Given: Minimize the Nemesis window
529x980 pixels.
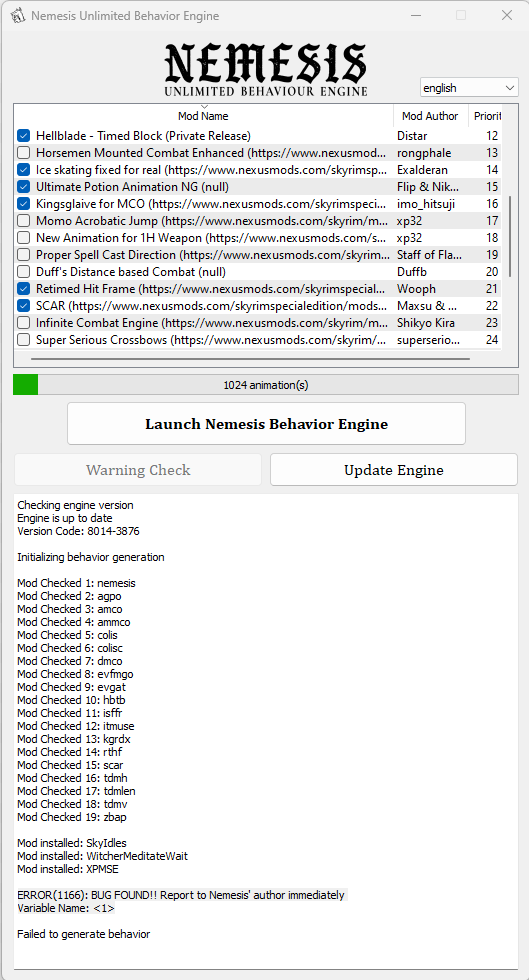Looking at the screenshot, I should (x=415, y=16).
